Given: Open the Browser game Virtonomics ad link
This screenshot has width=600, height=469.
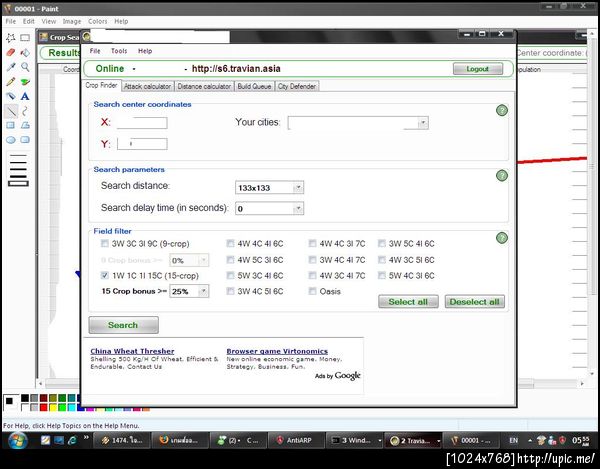Looking at the screenshot, I should (x=277, y=351).
